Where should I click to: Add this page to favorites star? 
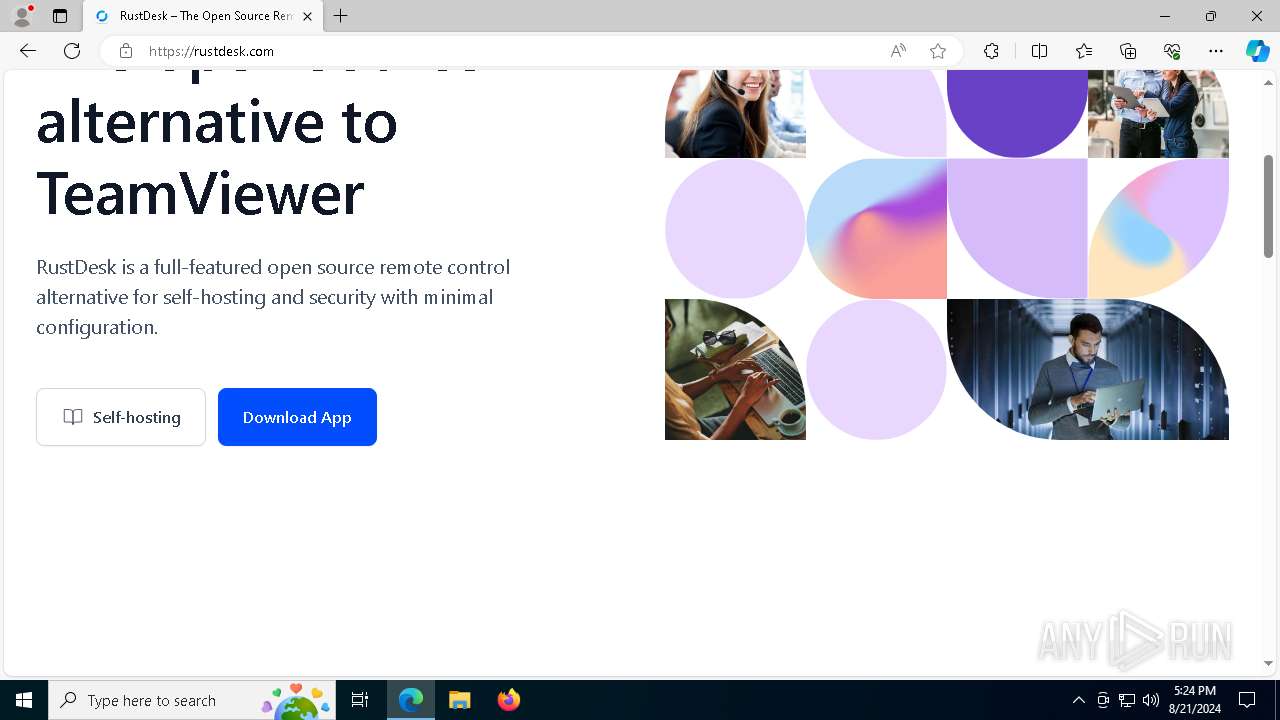click(938, 51)
